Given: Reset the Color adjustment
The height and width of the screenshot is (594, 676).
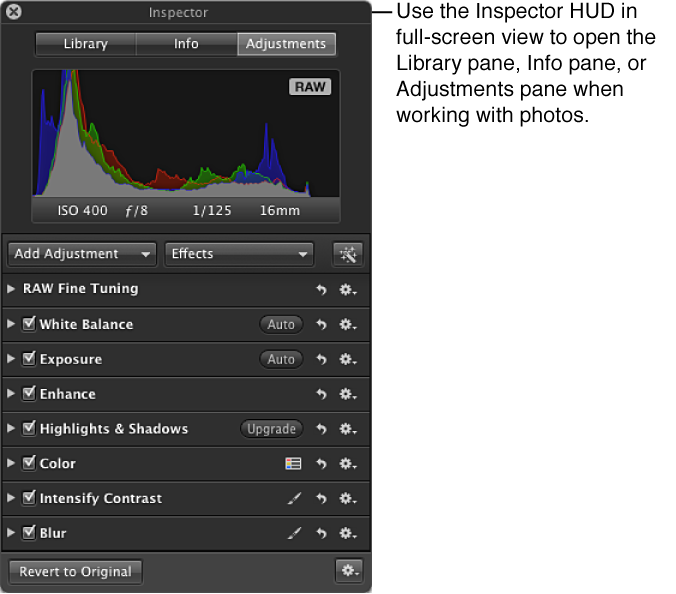Looking at the screenshot, I should (x=321, y=464).
